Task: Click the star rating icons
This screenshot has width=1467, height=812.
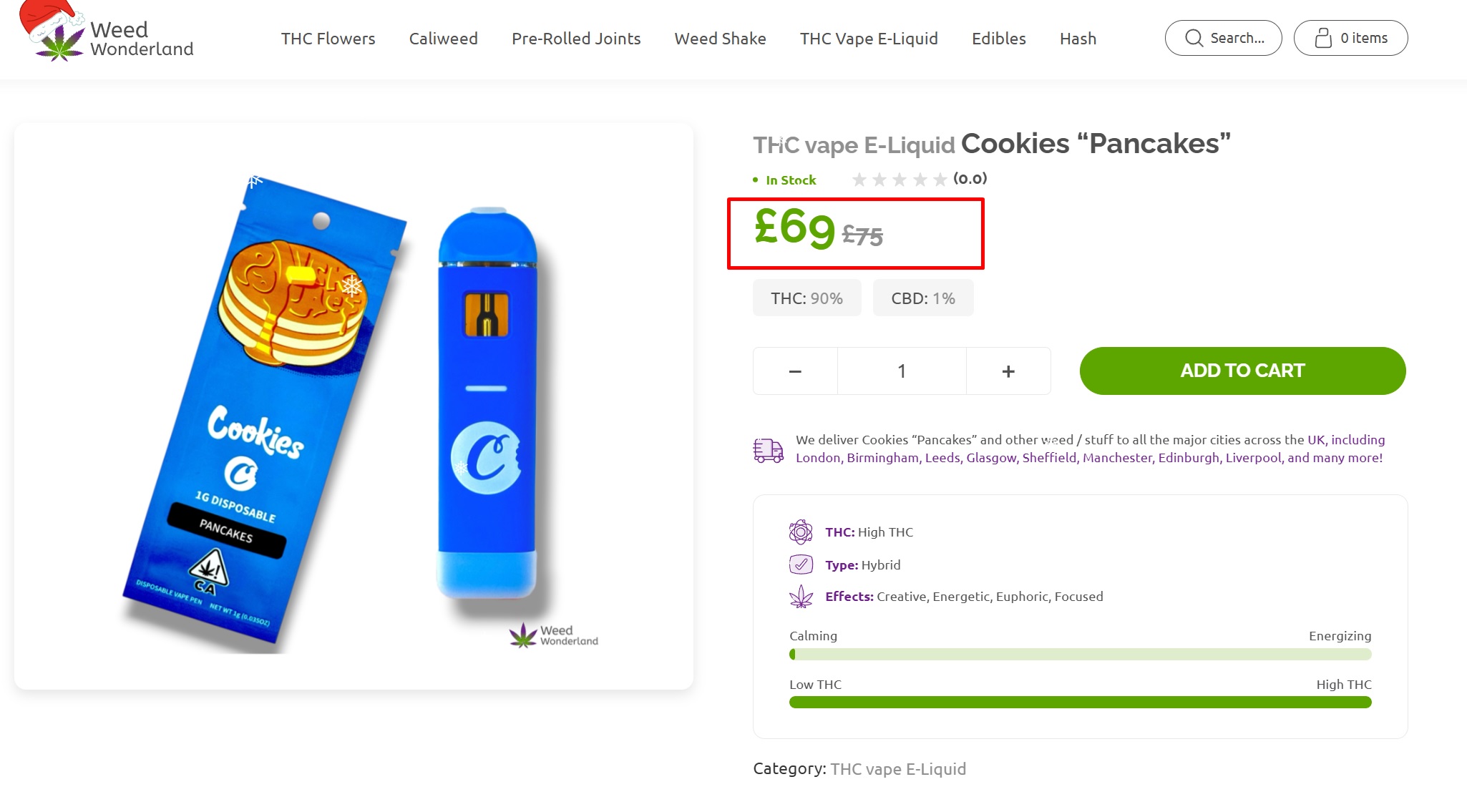Action: coord(899,180)
